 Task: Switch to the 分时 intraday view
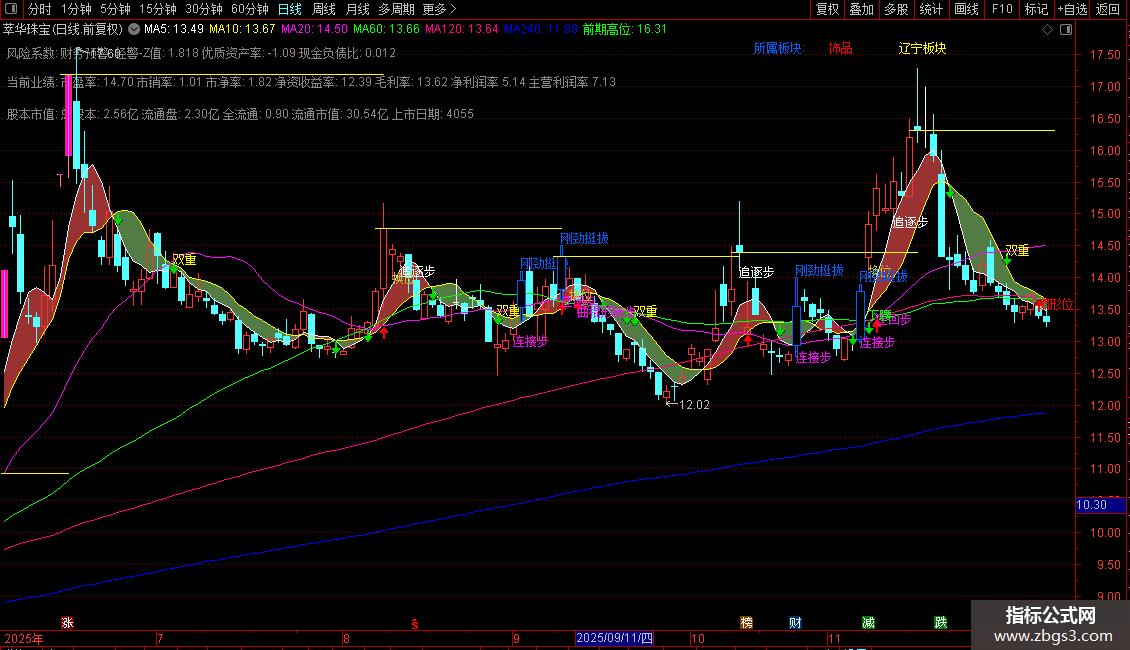tap(40, 9)
